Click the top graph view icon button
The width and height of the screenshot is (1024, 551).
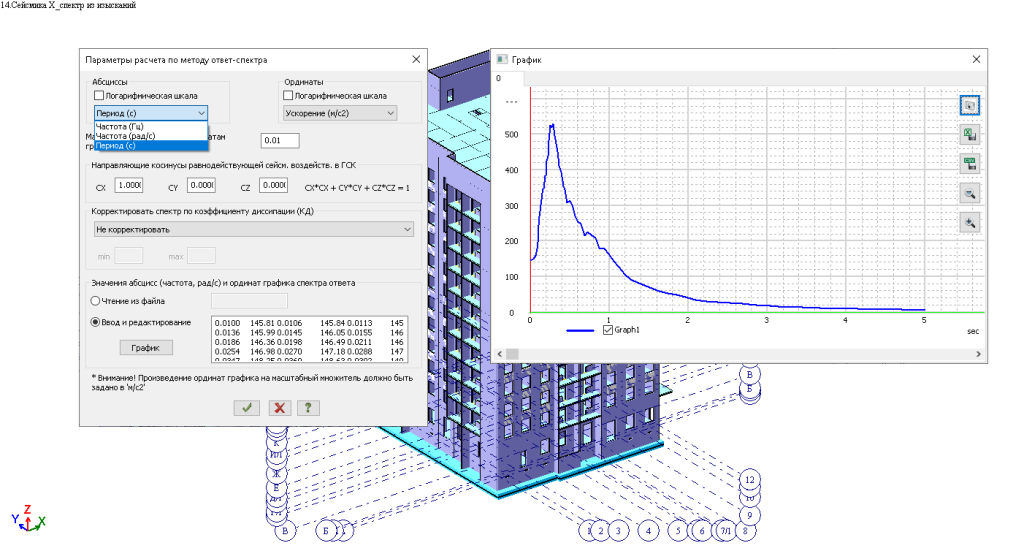point(969,104)
